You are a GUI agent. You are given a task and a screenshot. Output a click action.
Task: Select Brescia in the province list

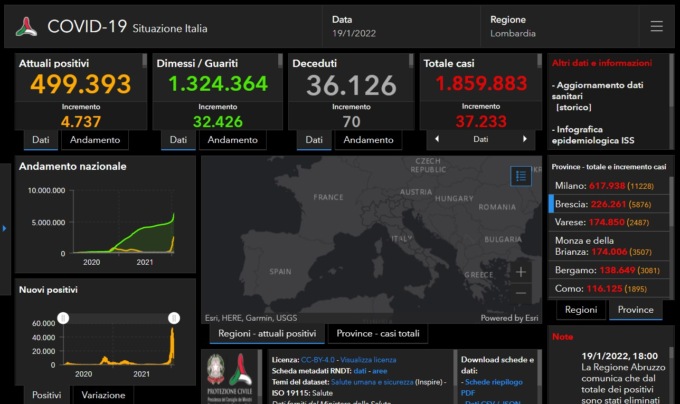[571, 204]
